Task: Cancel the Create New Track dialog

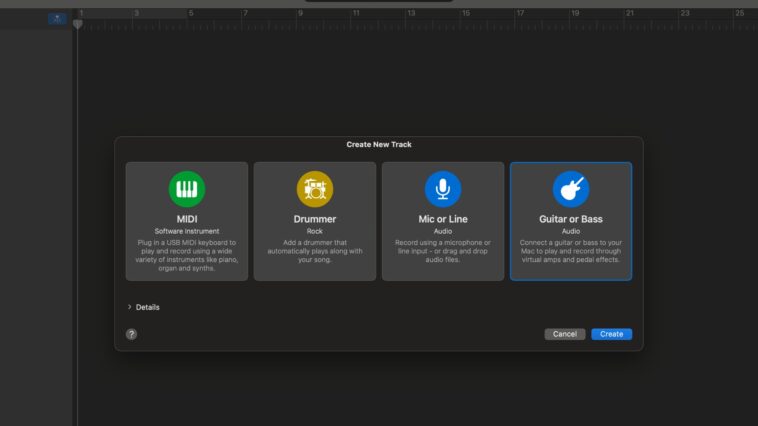Action: (565, 334)
